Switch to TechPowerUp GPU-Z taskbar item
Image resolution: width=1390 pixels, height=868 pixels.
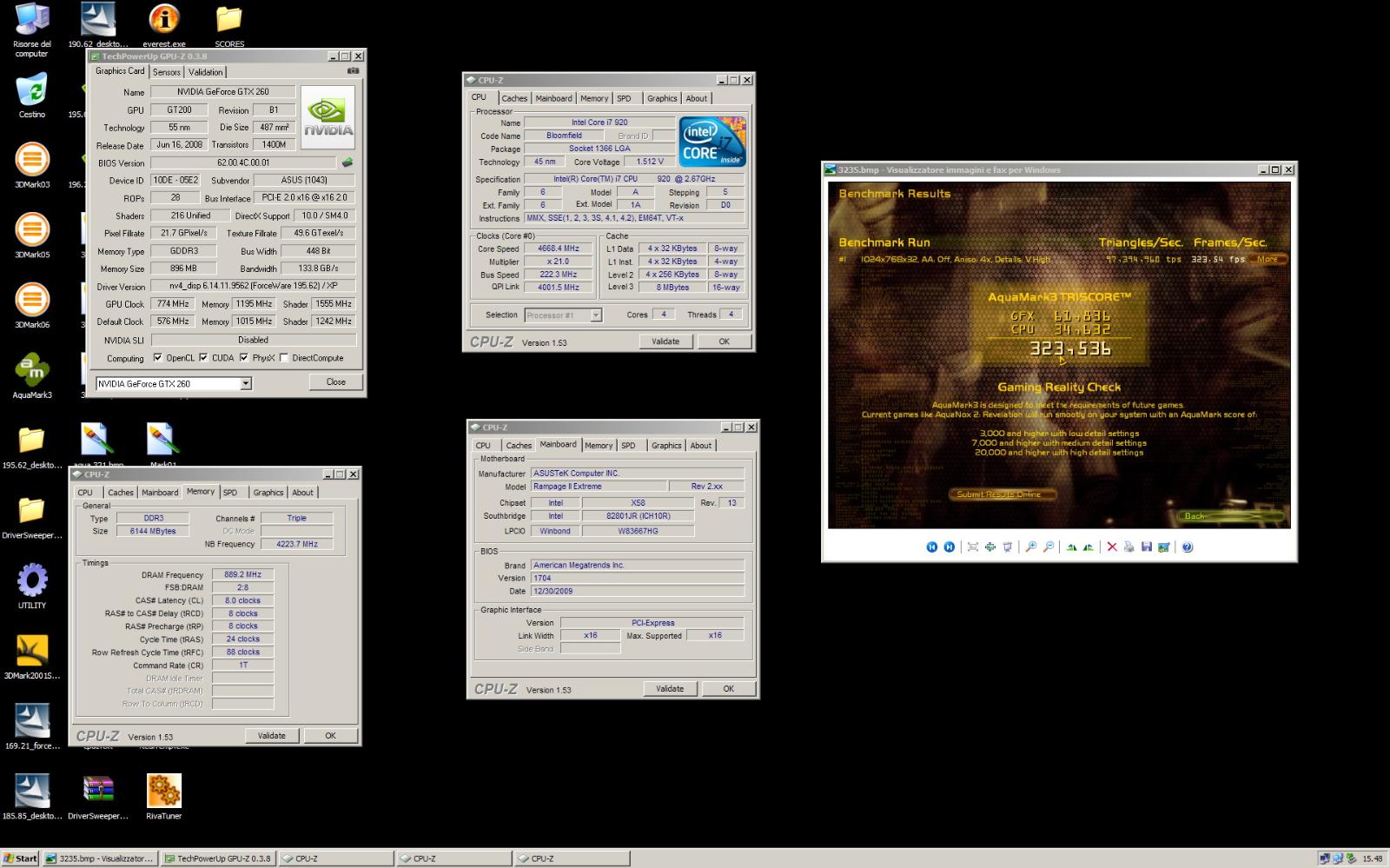tap(219, 858)
